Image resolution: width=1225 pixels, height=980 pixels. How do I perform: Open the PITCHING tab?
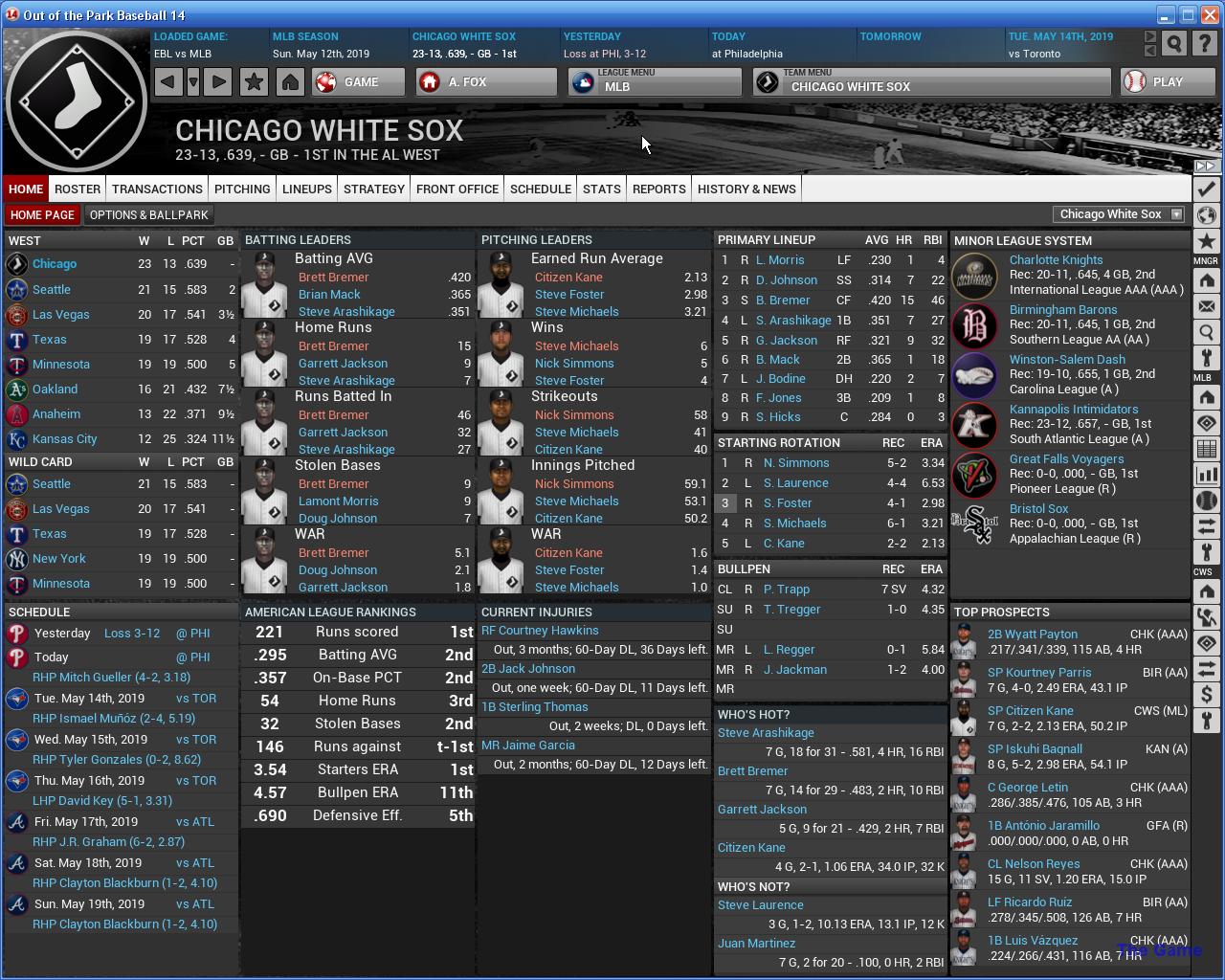(242, 189)
